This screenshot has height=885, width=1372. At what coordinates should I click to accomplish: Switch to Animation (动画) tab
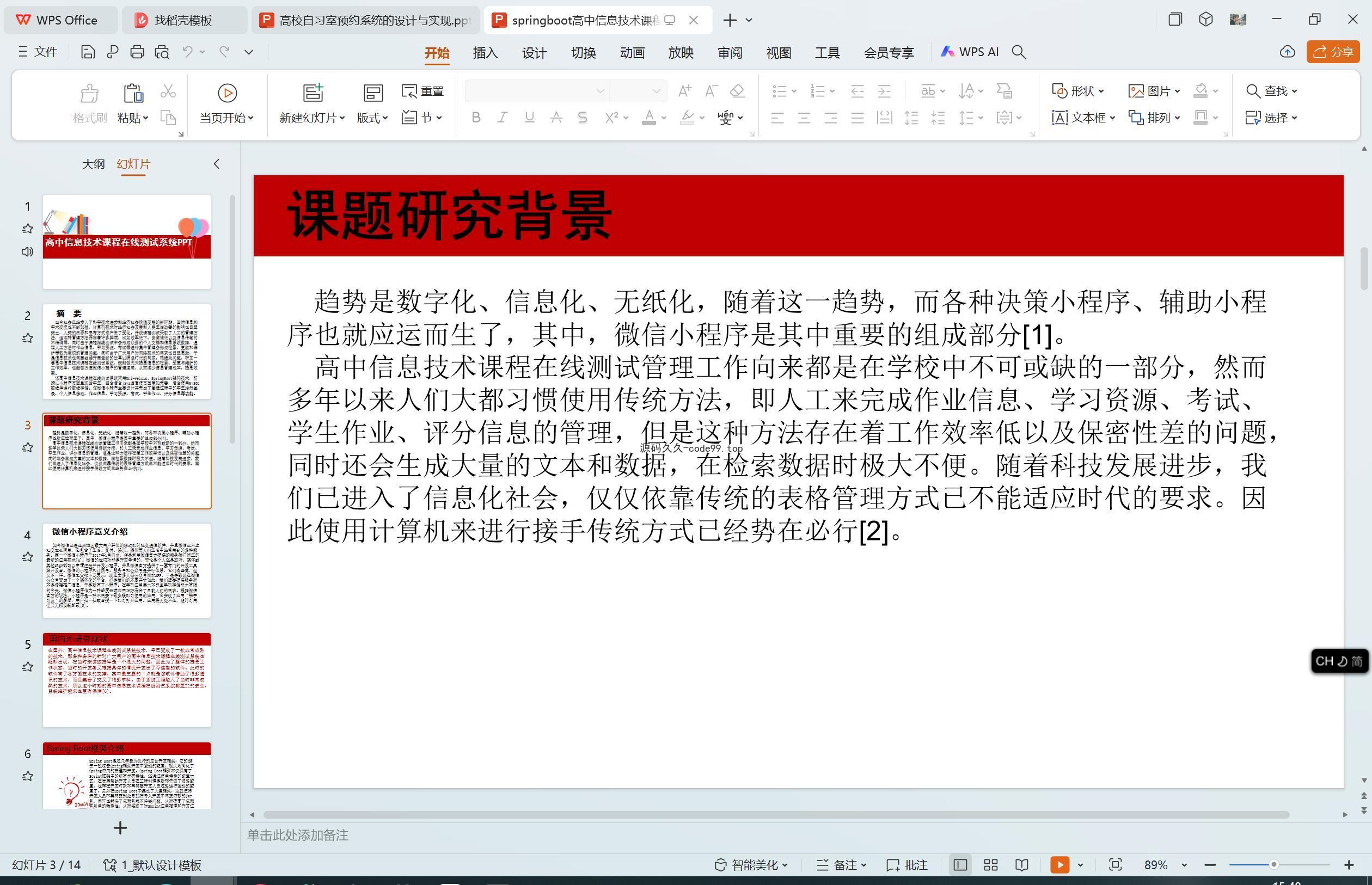(x=632, y=53)
